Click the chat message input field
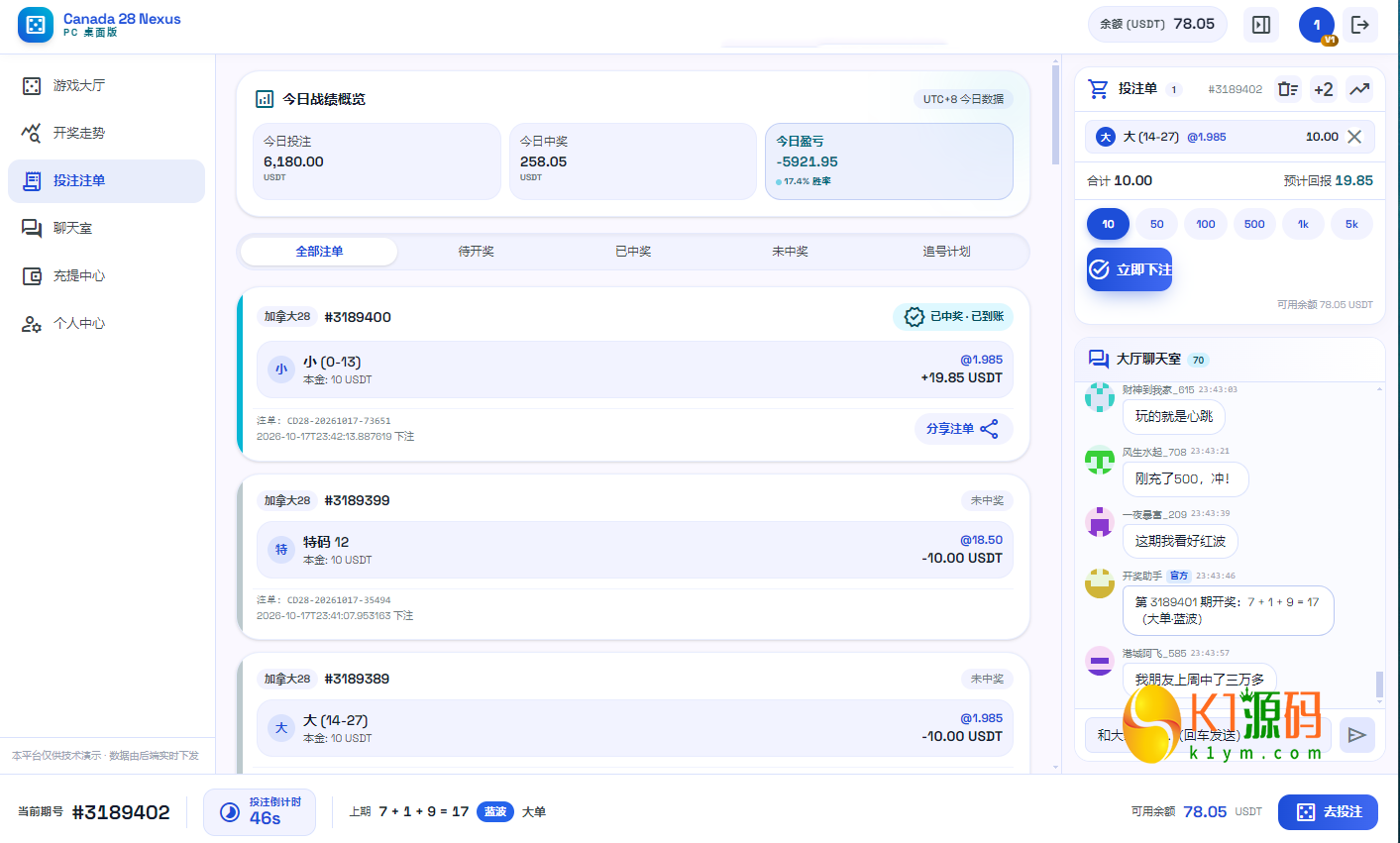 pos(1208,734)
